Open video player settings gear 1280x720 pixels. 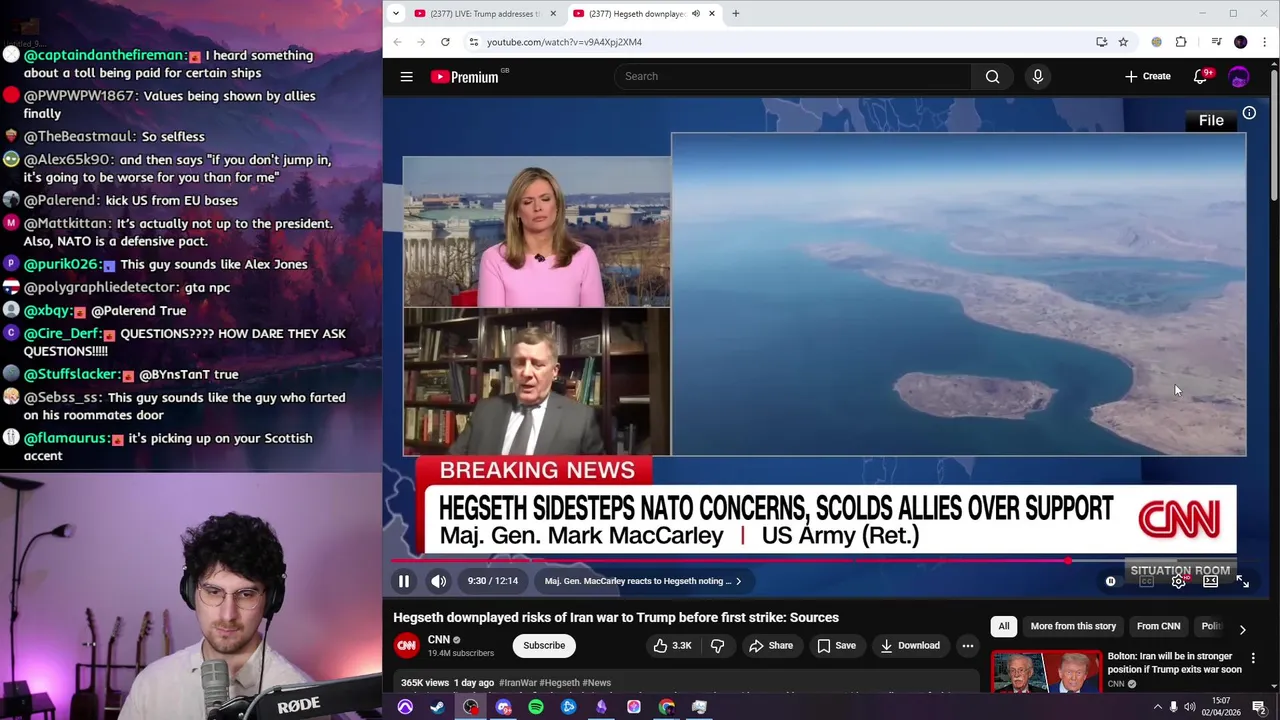pos(1179,581)
